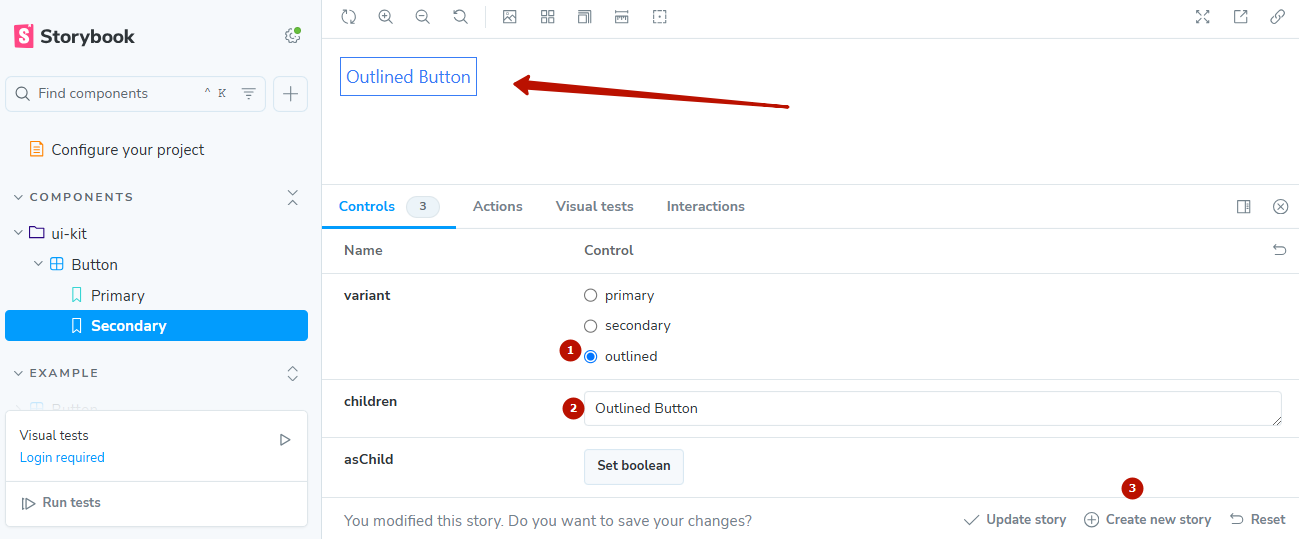Select the primary variant radio
The image size is (1299, 539).
coord(590,295)
